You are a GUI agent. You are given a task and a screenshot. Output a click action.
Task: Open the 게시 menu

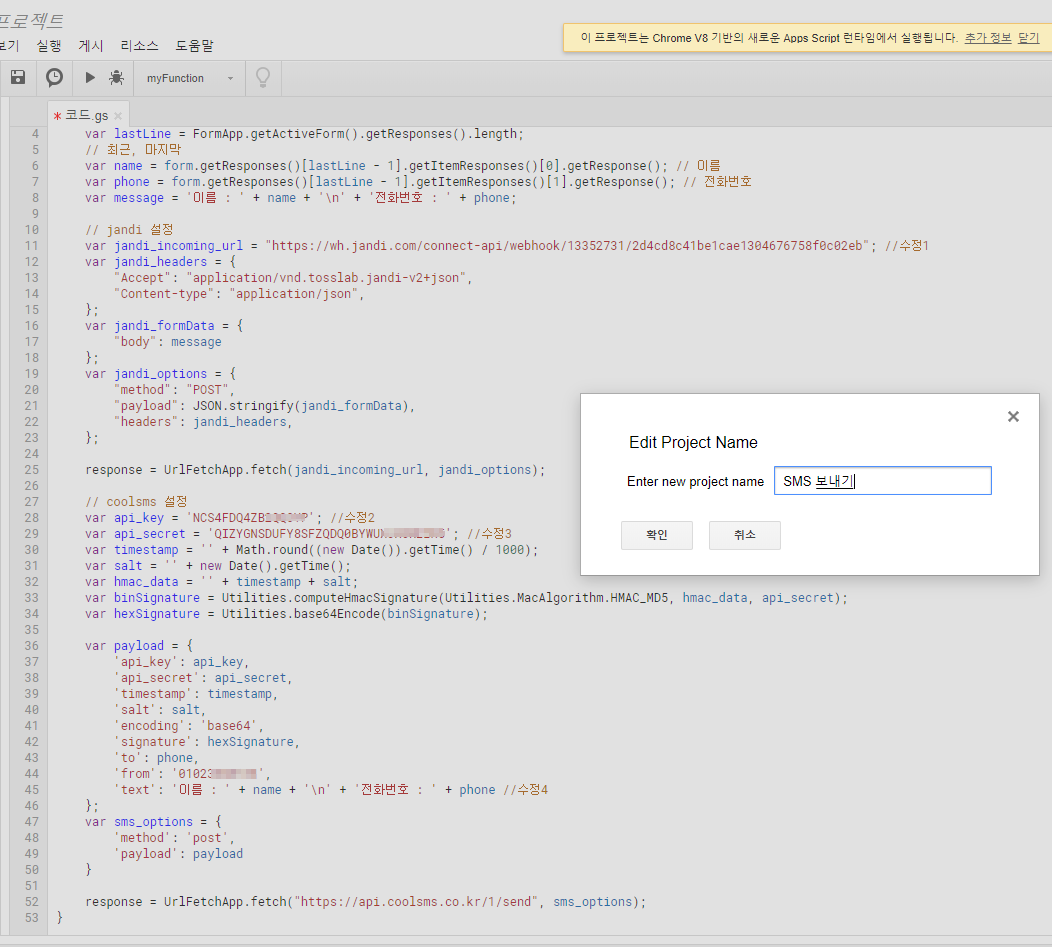pos(91,45)
